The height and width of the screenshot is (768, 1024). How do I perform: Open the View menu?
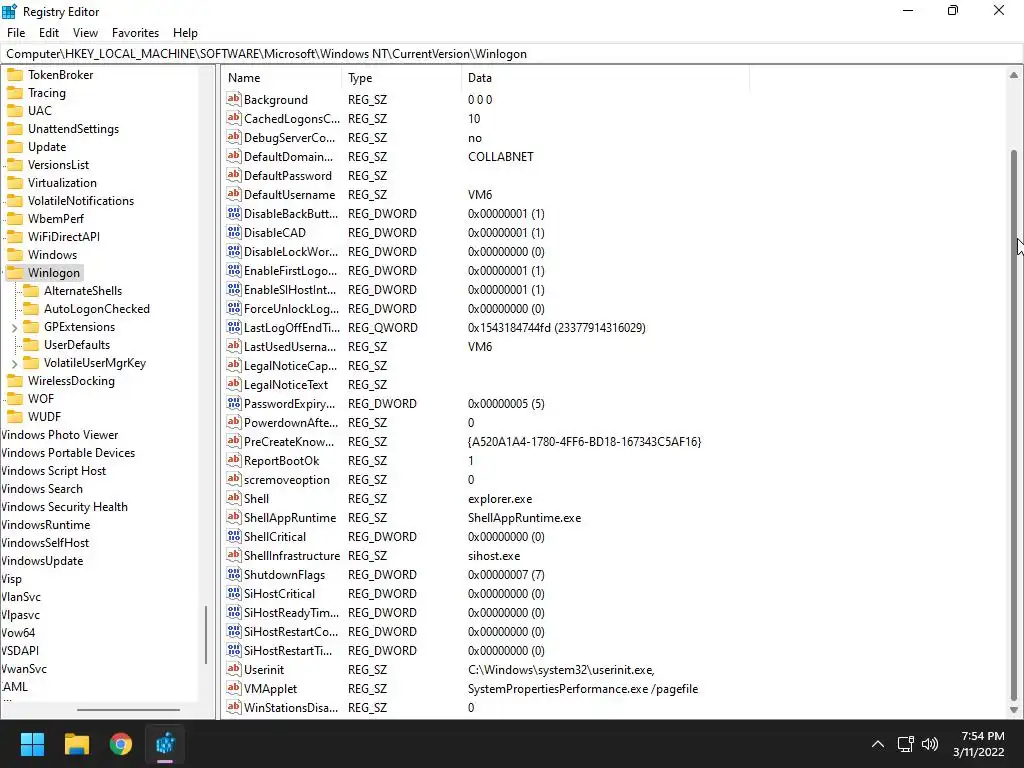pos(85,33)
